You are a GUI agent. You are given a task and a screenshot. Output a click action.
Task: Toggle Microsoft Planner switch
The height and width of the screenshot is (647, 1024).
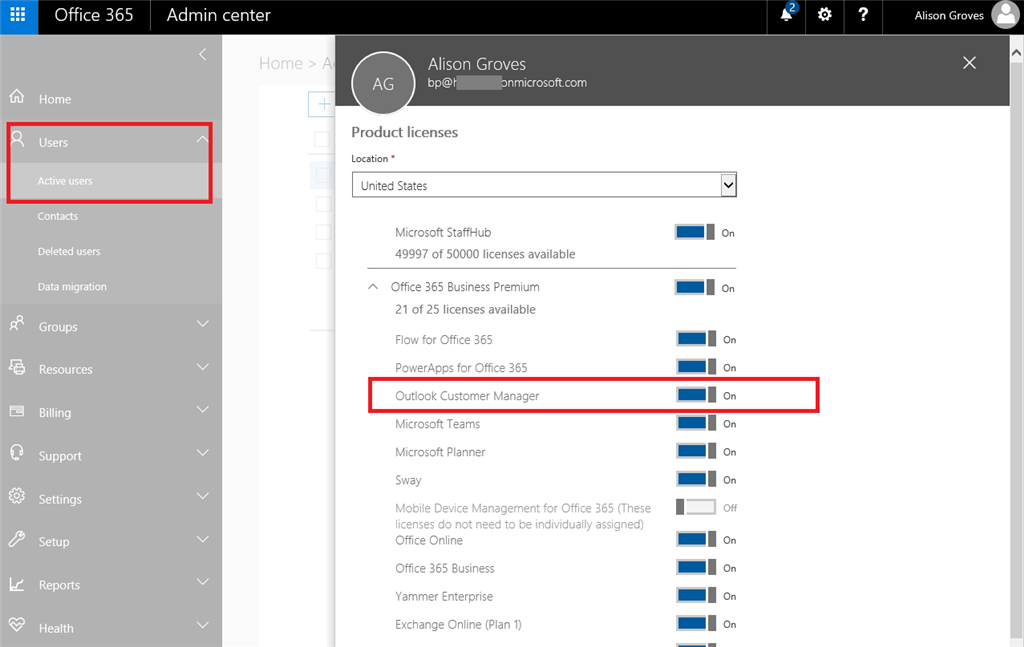696,451
